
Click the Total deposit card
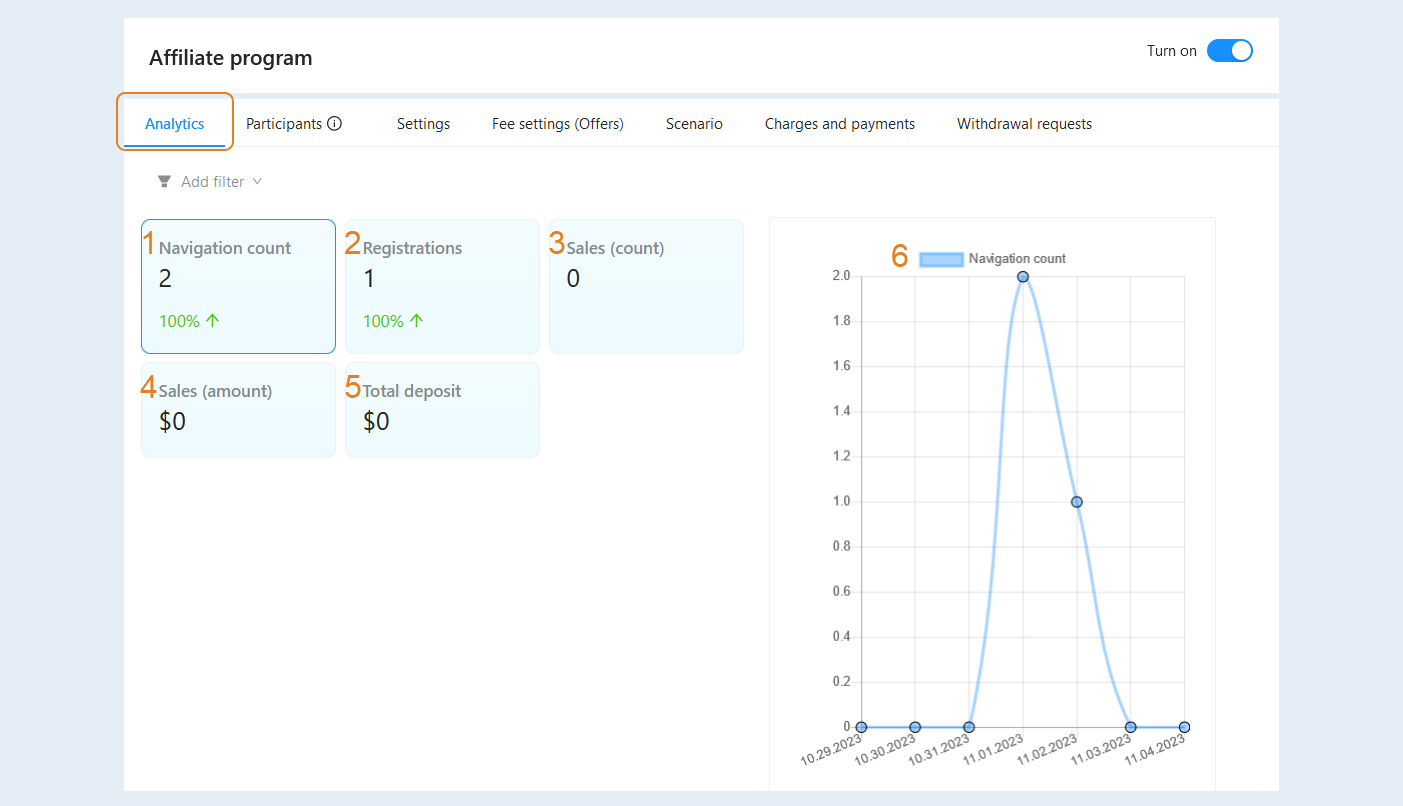tap(442, 410)
